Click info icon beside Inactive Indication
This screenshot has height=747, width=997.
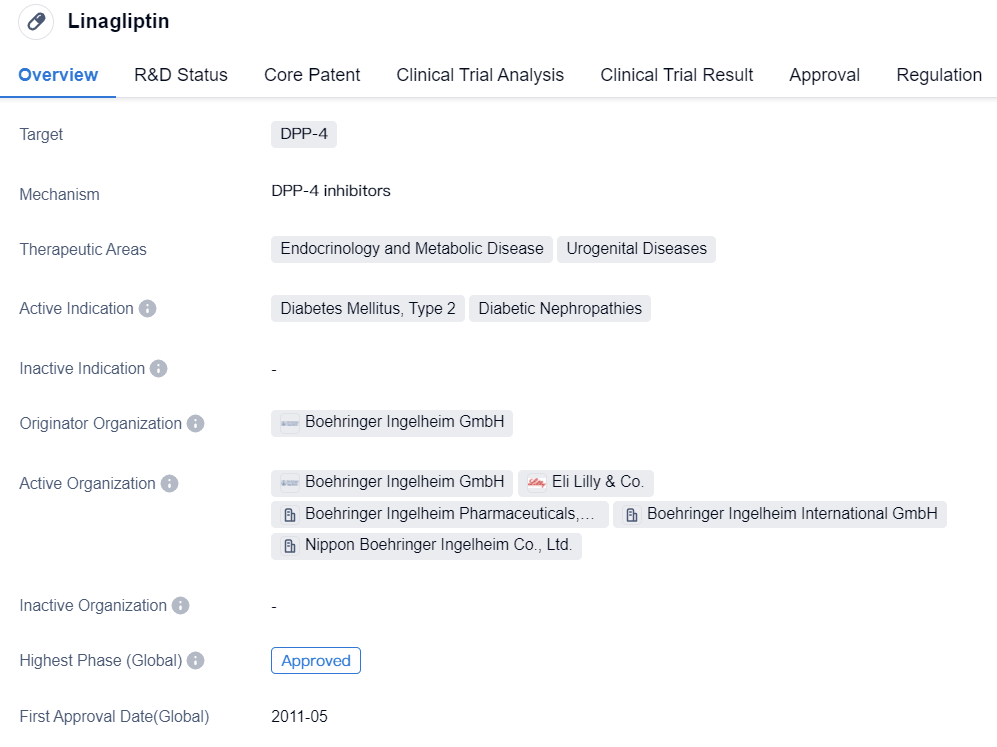(158, 368)
